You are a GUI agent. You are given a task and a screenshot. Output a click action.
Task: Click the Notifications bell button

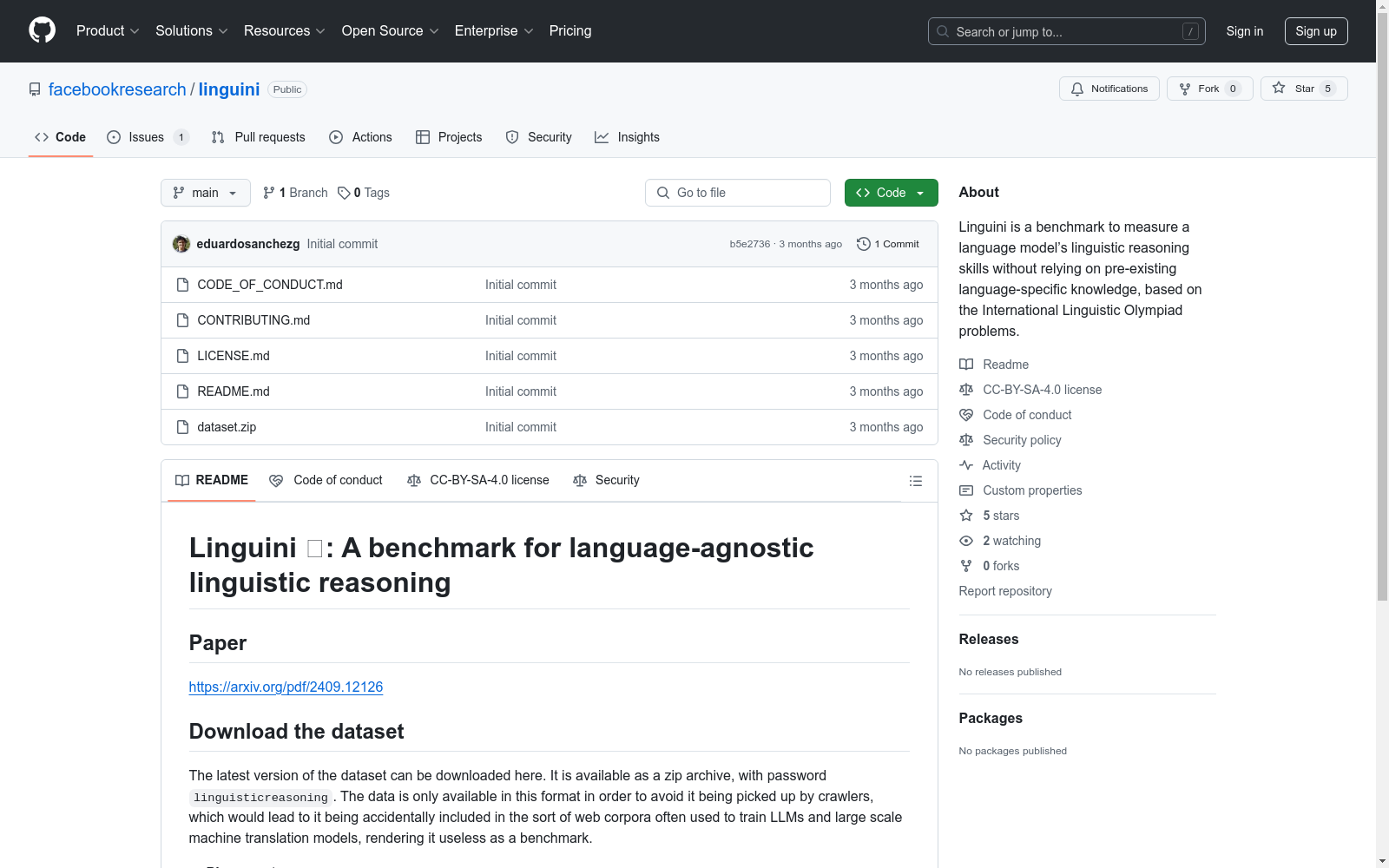click(x=1109, y=89)
